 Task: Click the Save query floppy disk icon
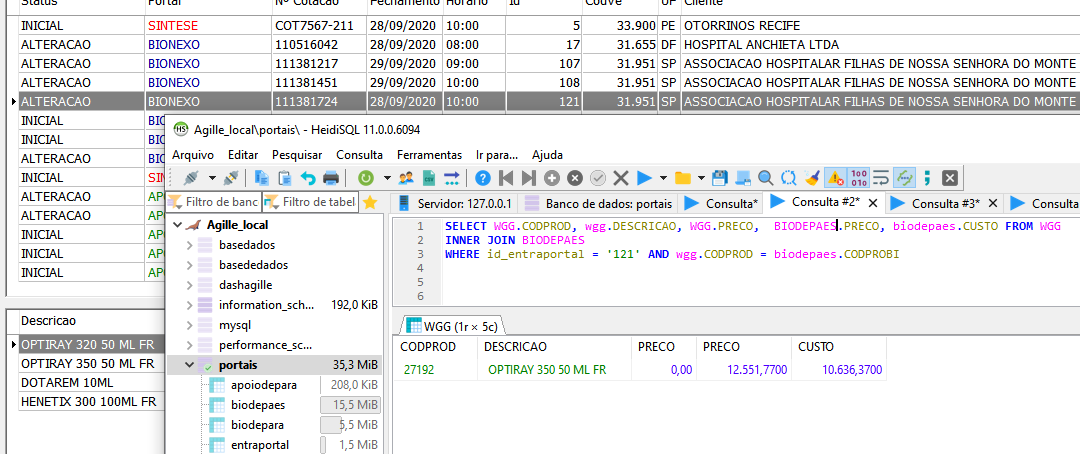(x=720, y=178)
